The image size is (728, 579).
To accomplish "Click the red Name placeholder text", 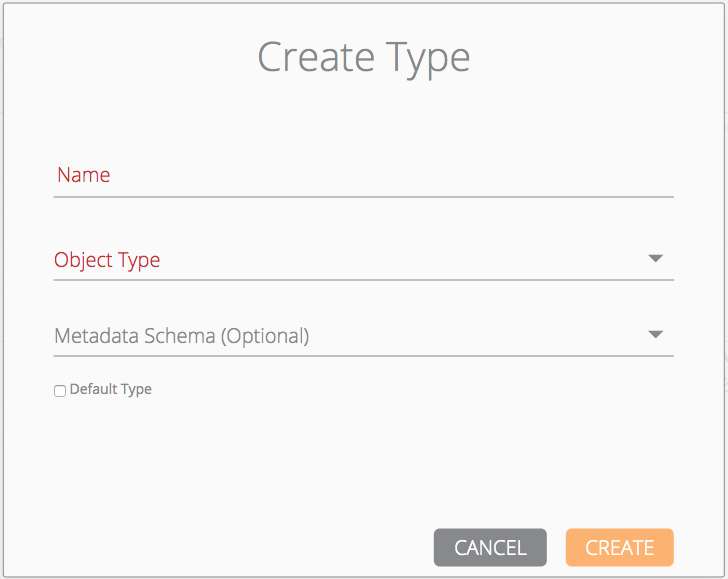I will pyautogui.click(x=84, y=175).
